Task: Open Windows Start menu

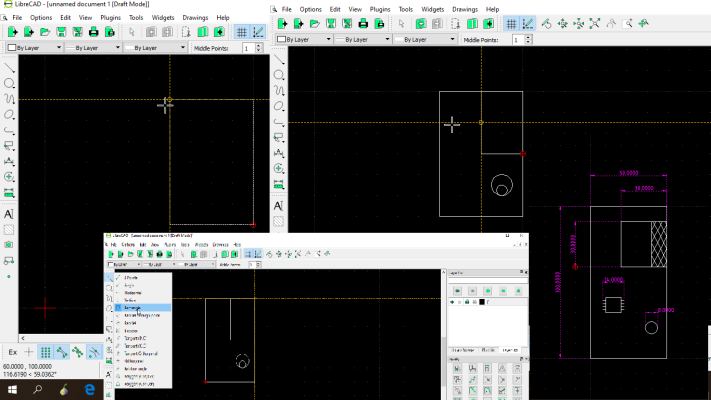Action: point(12,390)
